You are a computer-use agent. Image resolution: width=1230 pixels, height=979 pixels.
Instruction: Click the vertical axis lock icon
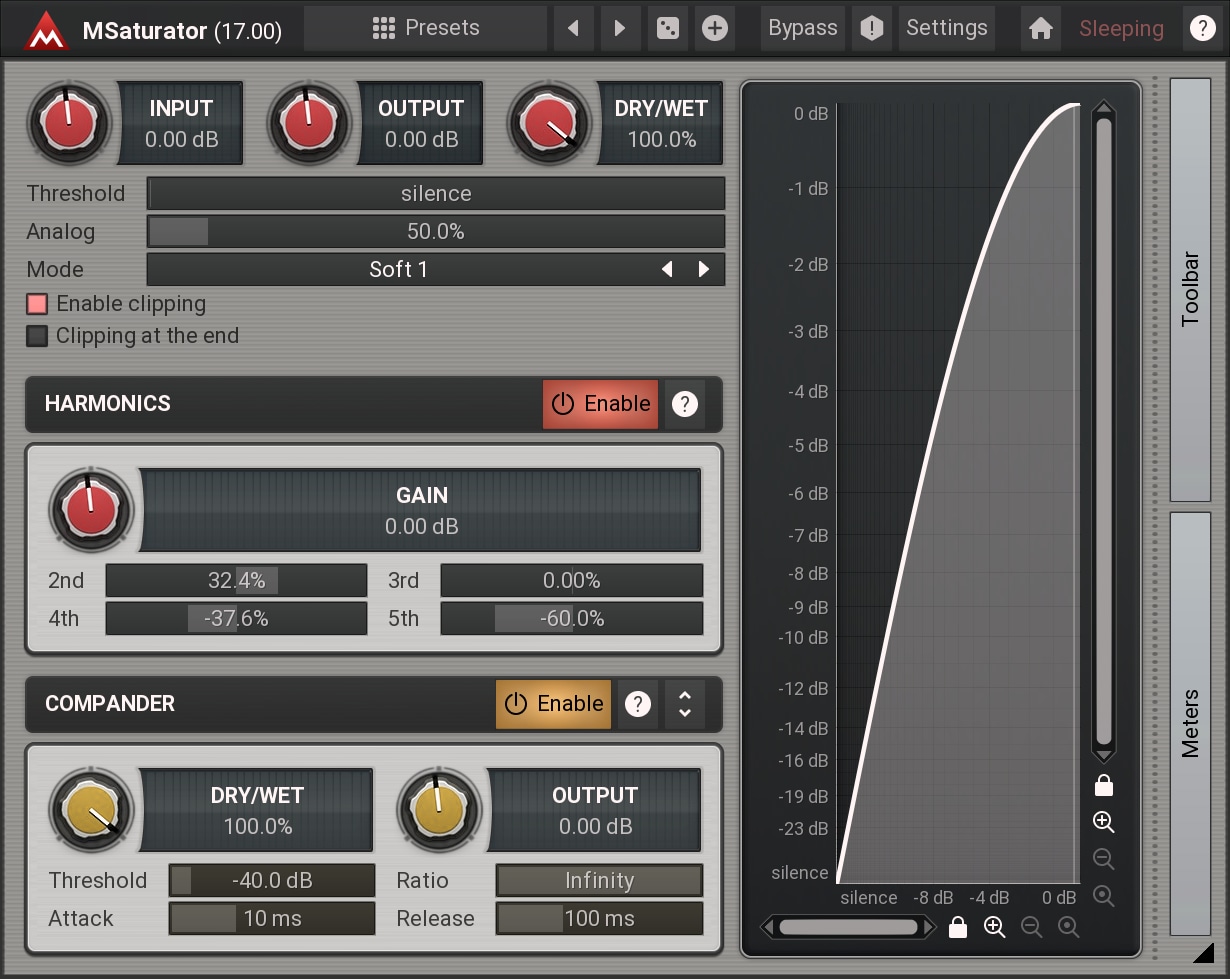click(1104, 785)
